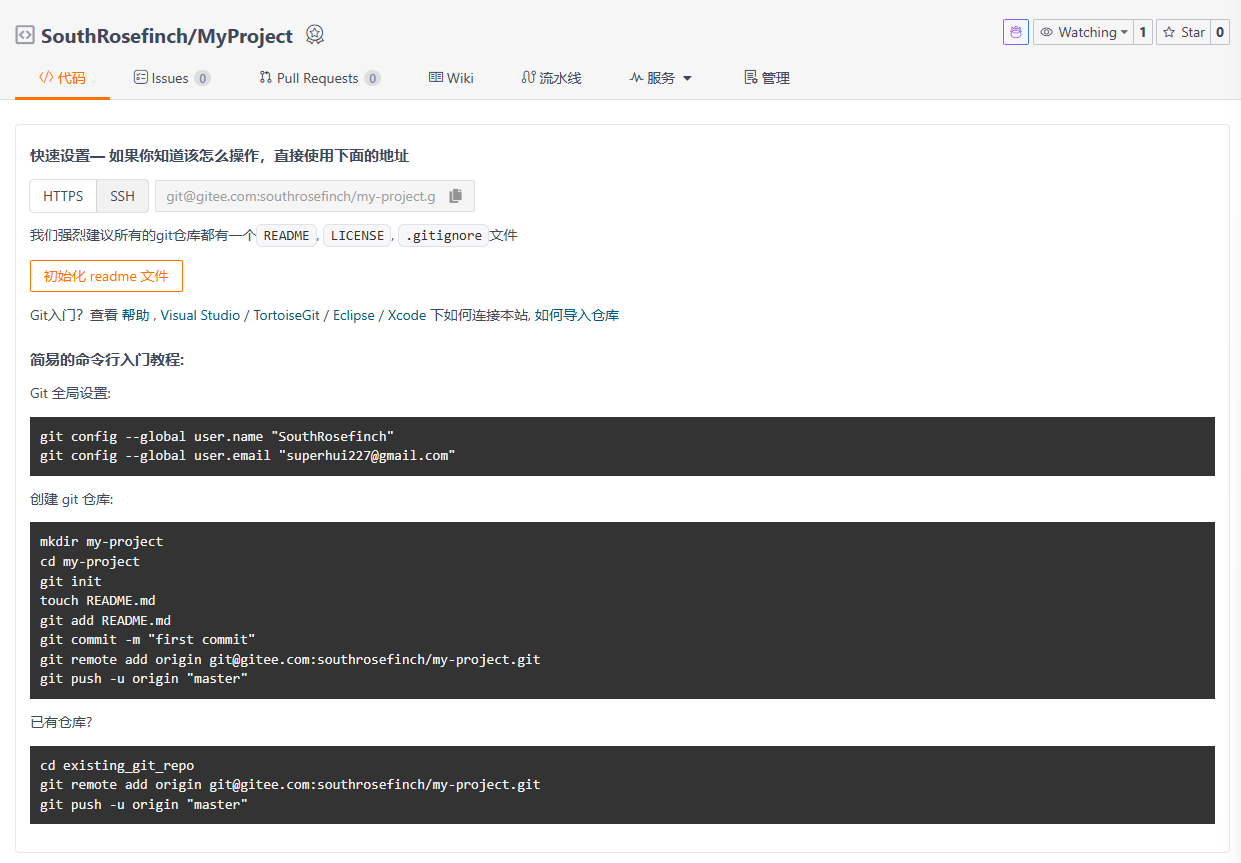The image size is (1241, 863).
Task: Click the README tag
Action: point(286,236)
